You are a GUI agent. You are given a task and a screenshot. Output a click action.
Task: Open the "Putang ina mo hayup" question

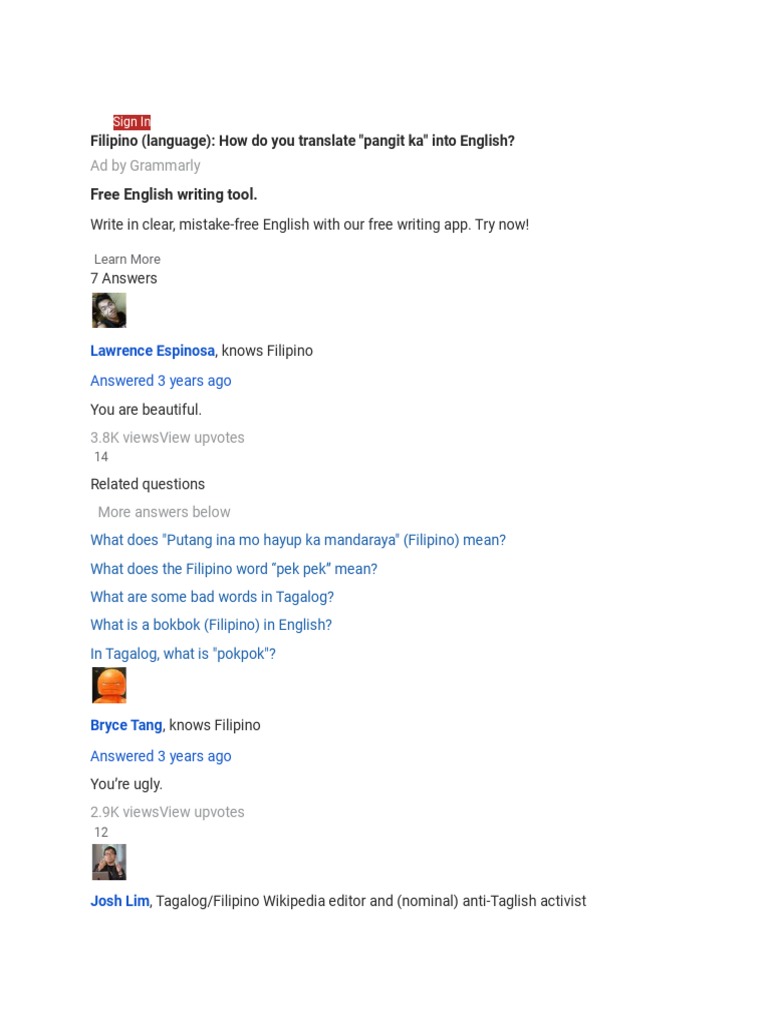click(x=298, y=540)
